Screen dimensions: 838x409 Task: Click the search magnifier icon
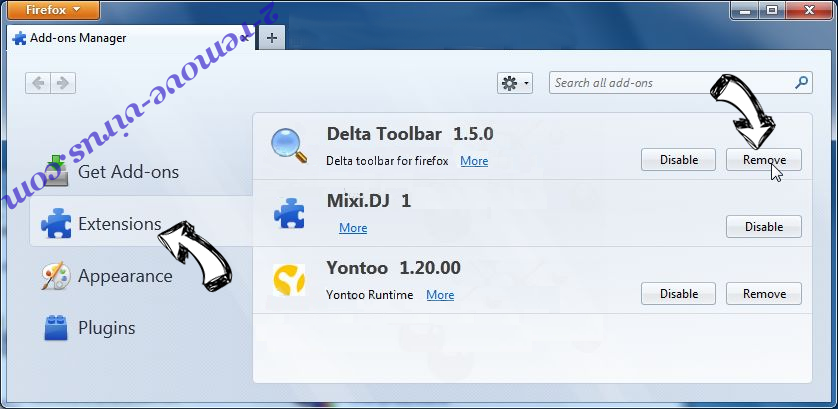(x=801, y=83)
